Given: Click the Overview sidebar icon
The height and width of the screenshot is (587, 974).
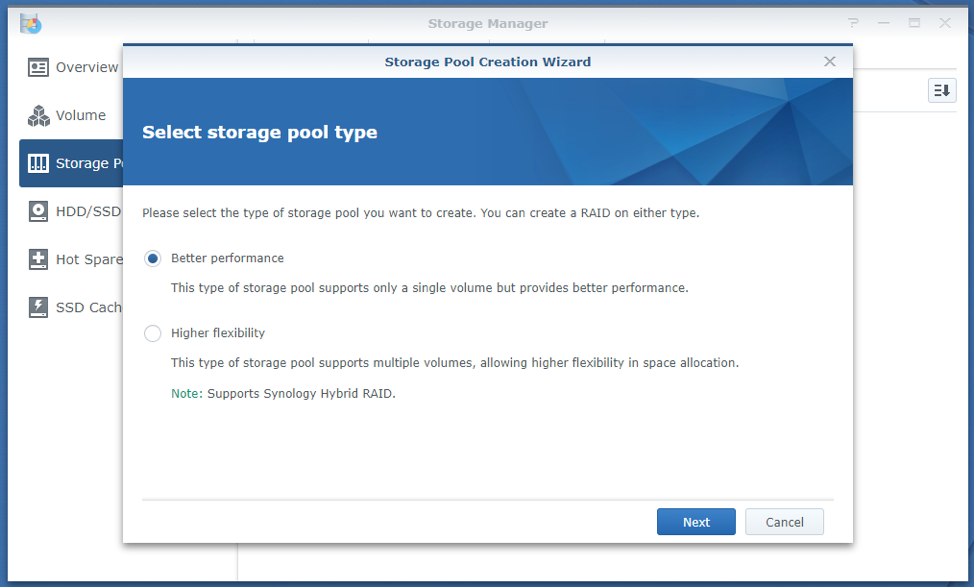Looking at the screenshot, I should coord(39,67).
